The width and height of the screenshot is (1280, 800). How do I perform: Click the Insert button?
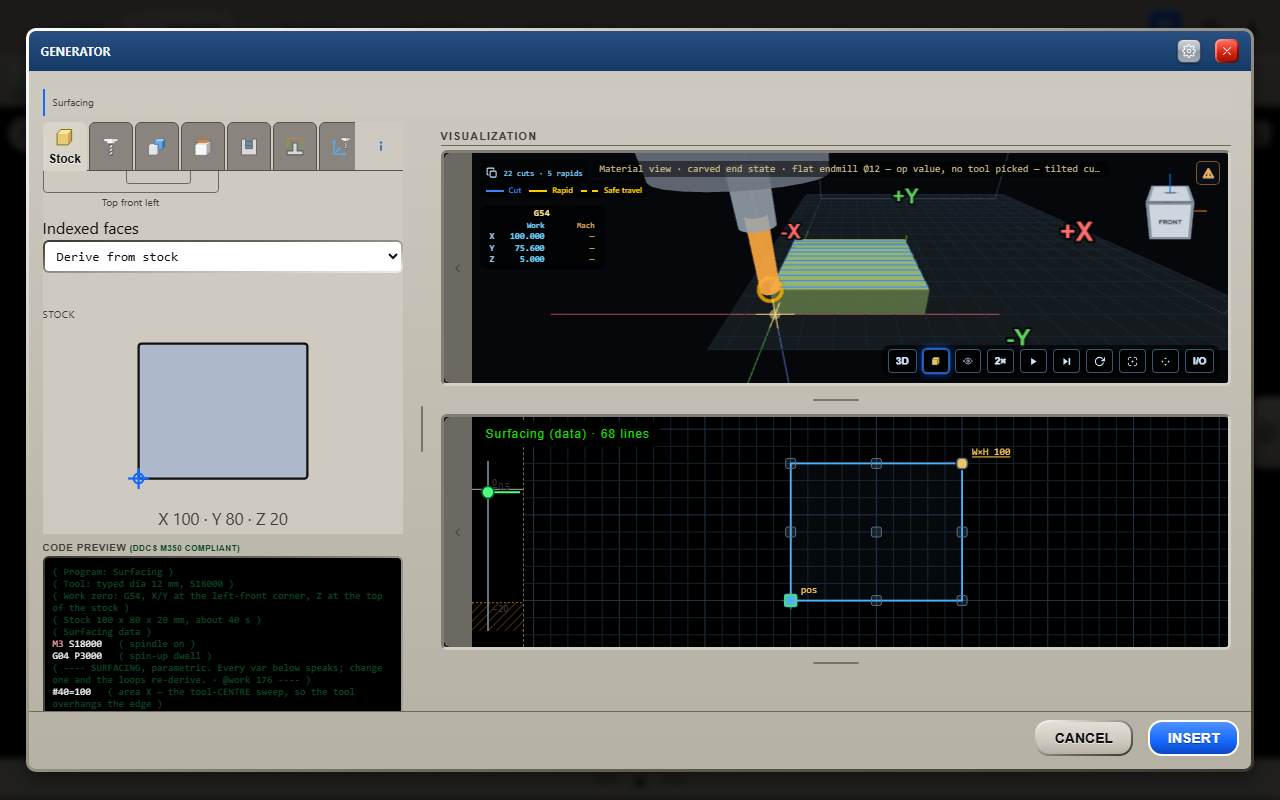click(x=1194, y=738)
